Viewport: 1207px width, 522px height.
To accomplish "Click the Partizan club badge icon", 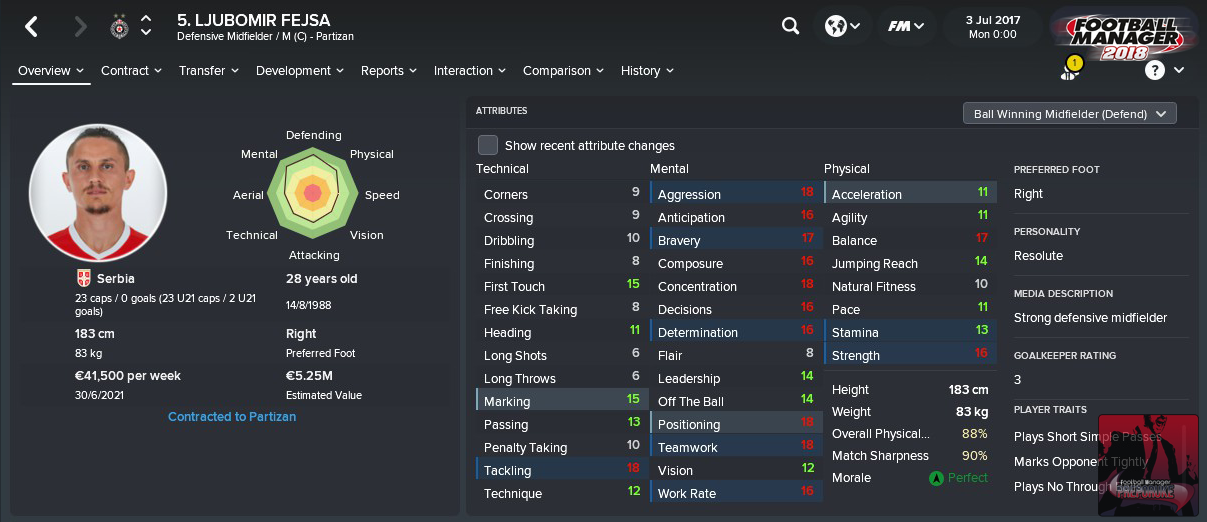I will coord(119,27).
